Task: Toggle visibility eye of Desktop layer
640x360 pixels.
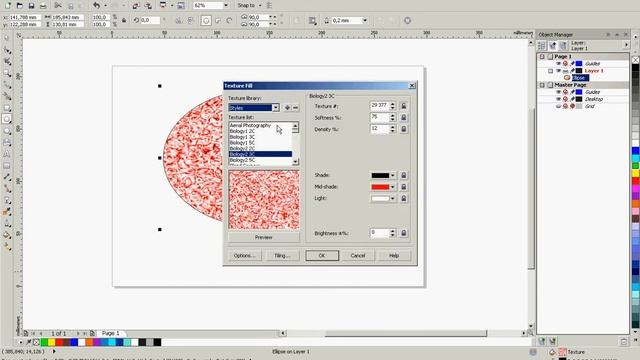Action: tap(558, 99)
